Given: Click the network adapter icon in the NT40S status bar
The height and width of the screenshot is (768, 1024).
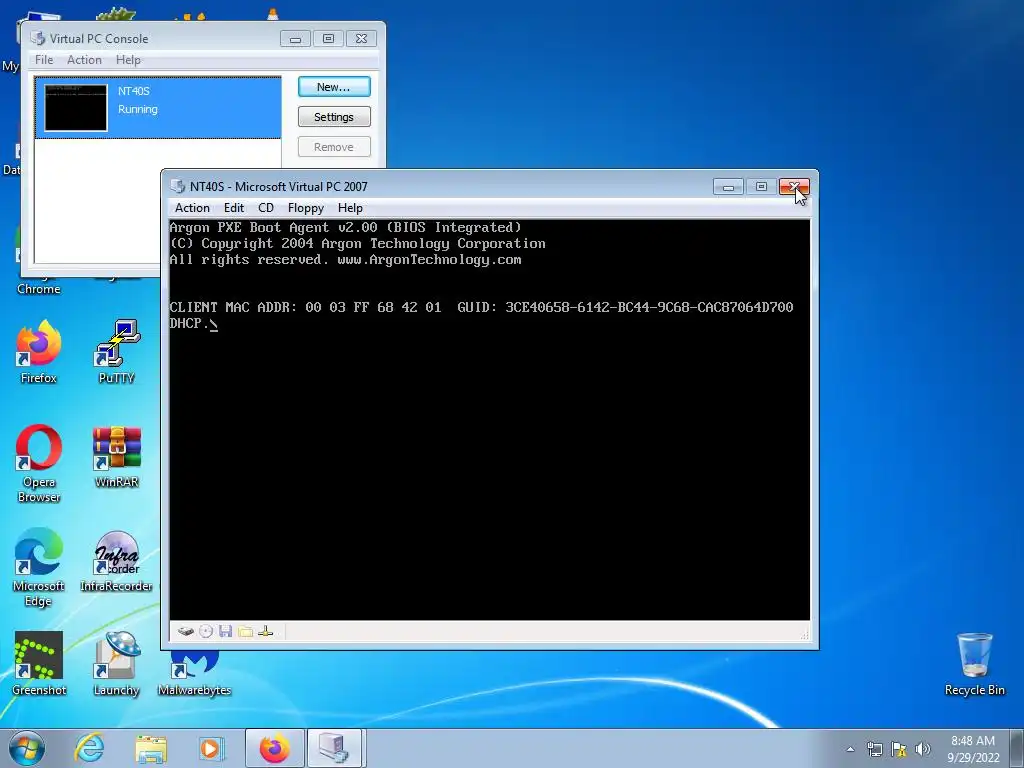Looking at the screenshot, I should (x=266, y=632).
